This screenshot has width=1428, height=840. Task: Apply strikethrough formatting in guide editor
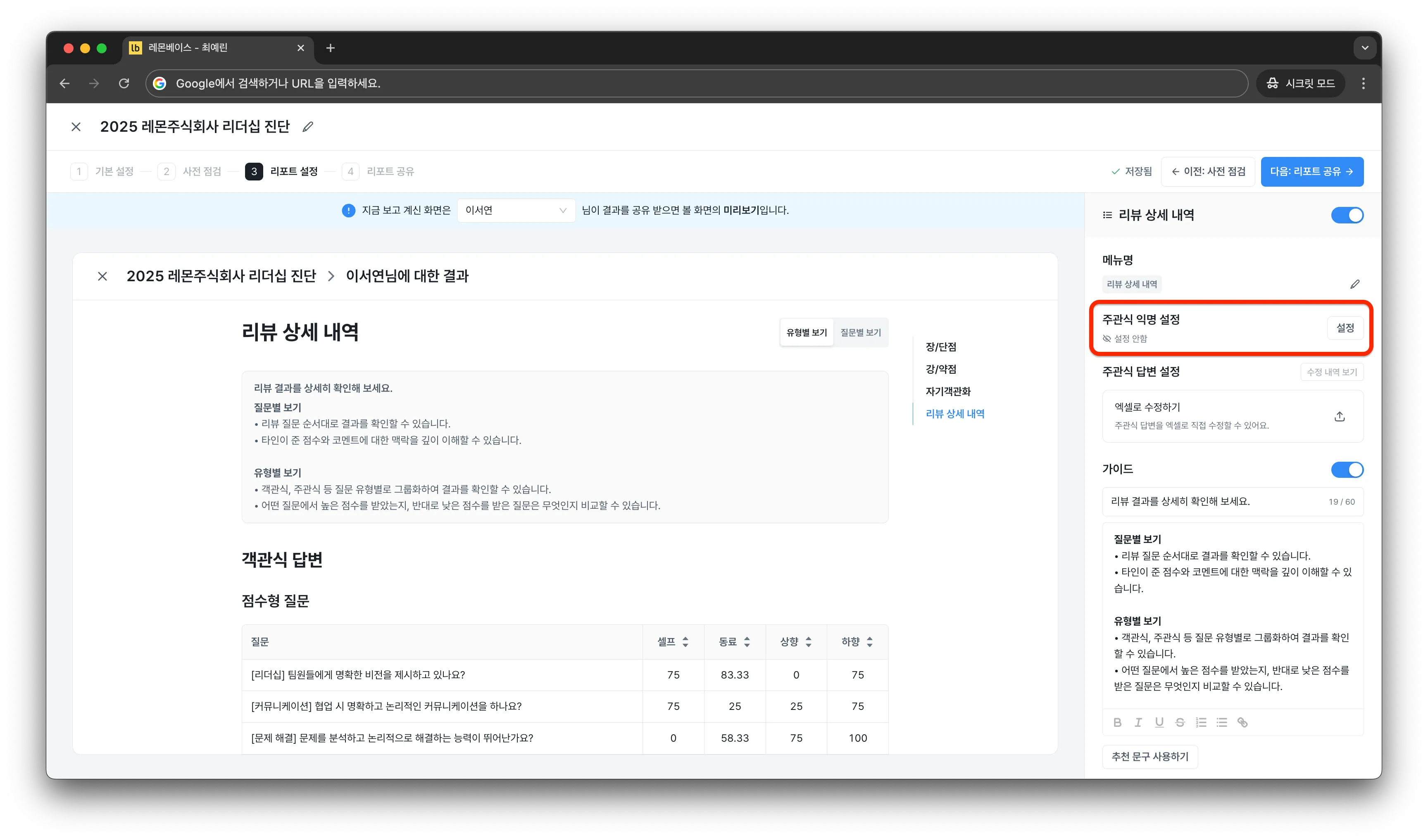[1180, 723]
